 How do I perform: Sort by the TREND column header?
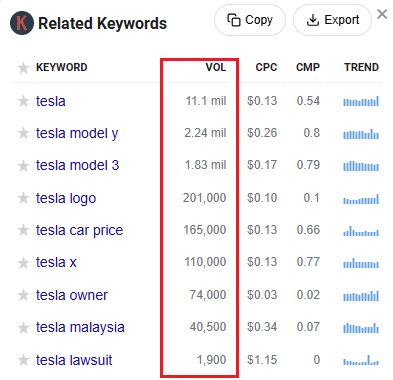362,67
